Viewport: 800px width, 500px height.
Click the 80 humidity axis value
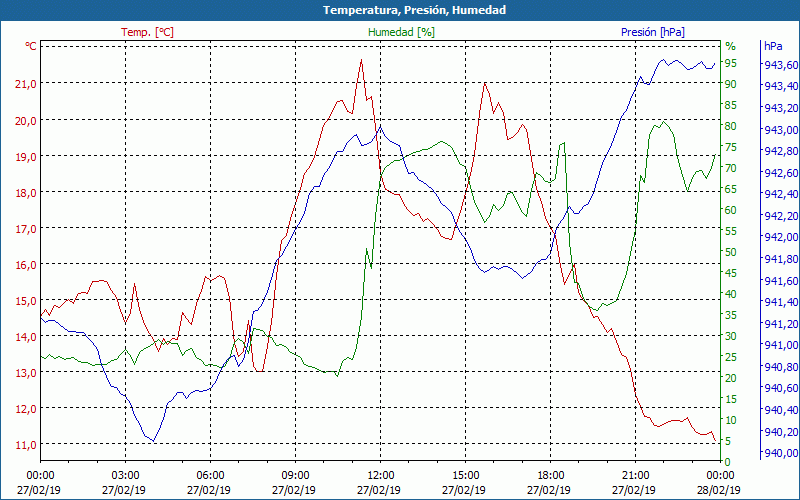pyautogui.click(x=731, y=126)
